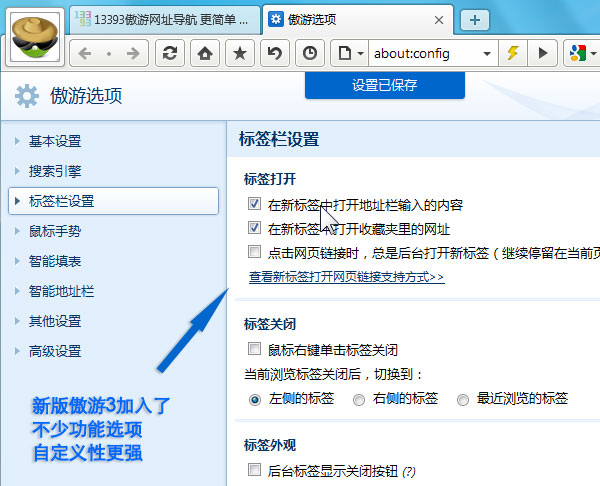Click the go play arrow button
This screenshot has height=486, width=600.
[542, 53]
